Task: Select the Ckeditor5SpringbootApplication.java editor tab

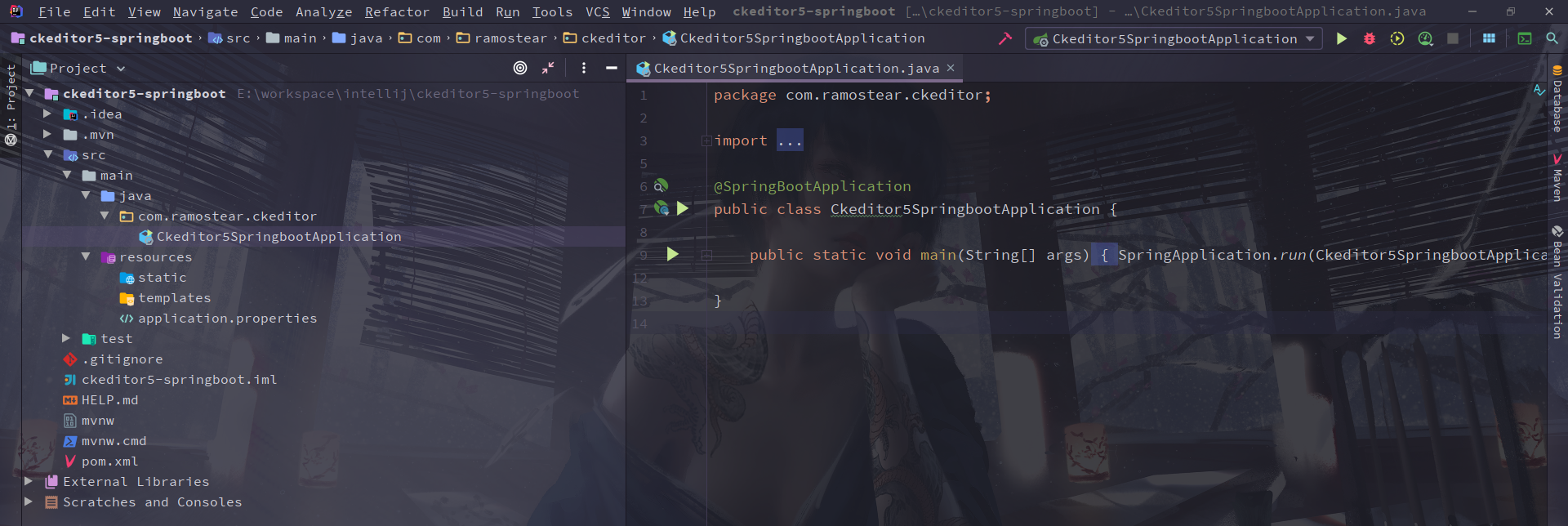Action: tap(795, 69)
